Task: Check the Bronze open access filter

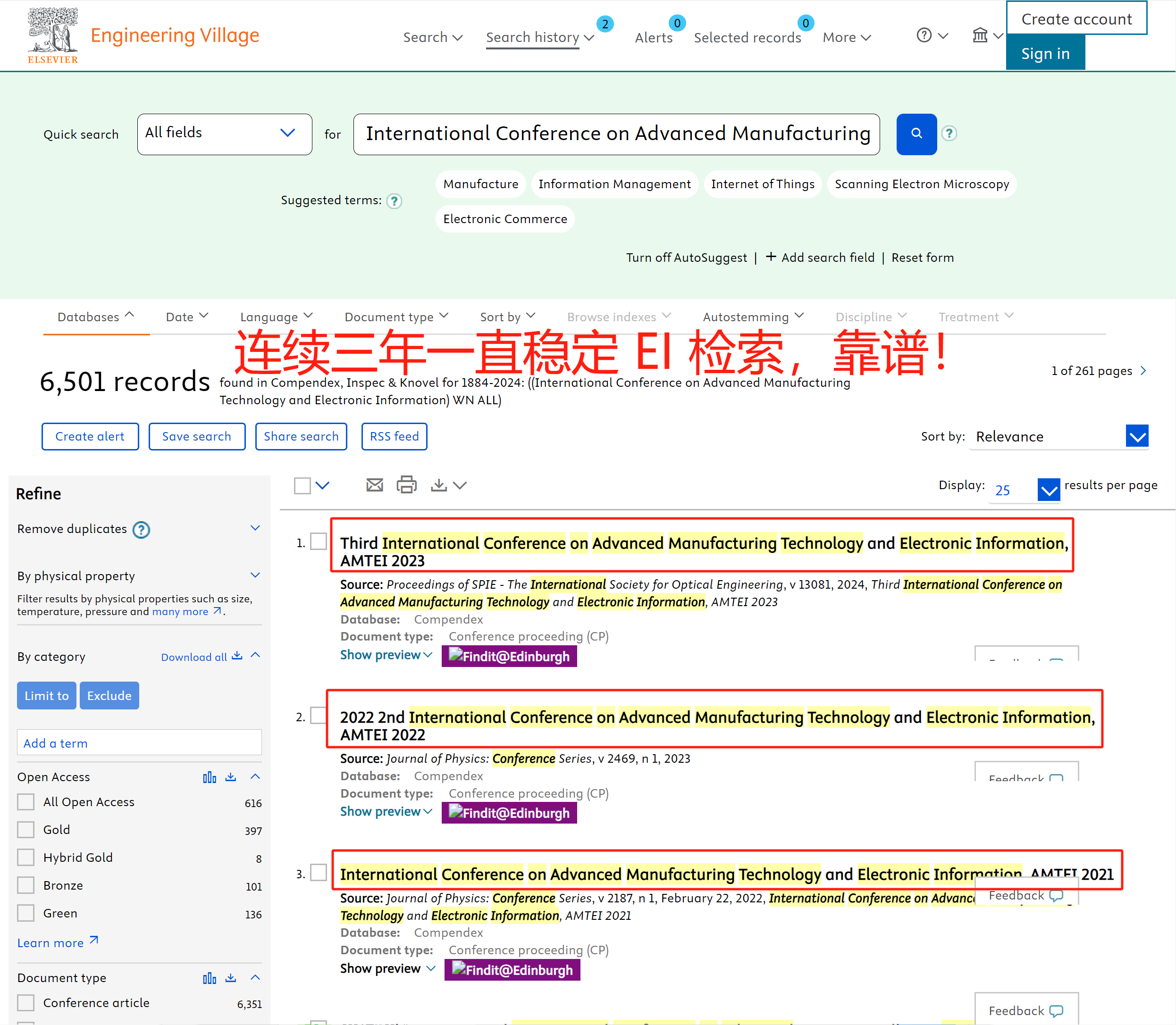Action: pos(26,885)
